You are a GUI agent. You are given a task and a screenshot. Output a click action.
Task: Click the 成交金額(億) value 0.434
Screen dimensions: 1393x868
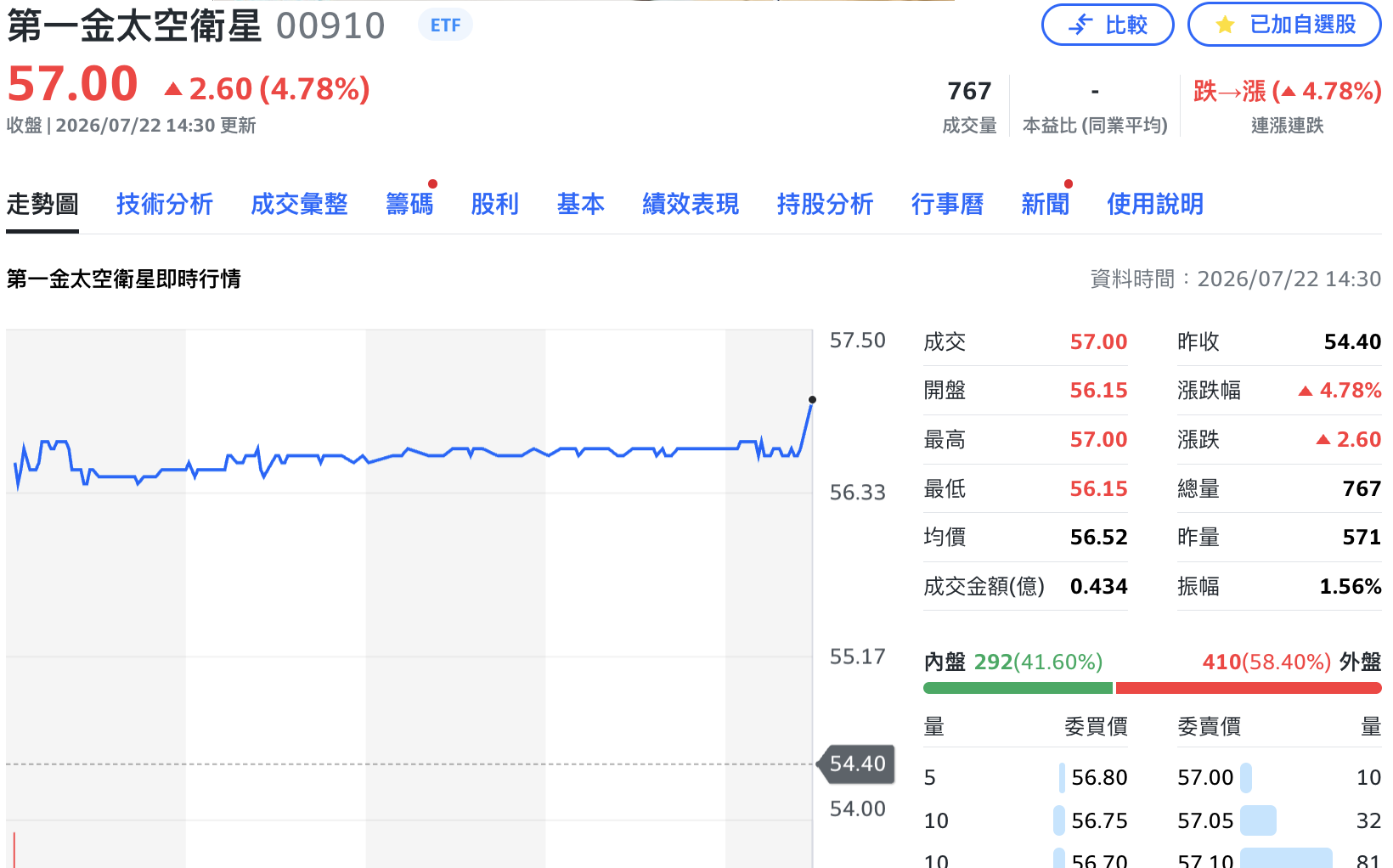click(x=1098, y=587)
